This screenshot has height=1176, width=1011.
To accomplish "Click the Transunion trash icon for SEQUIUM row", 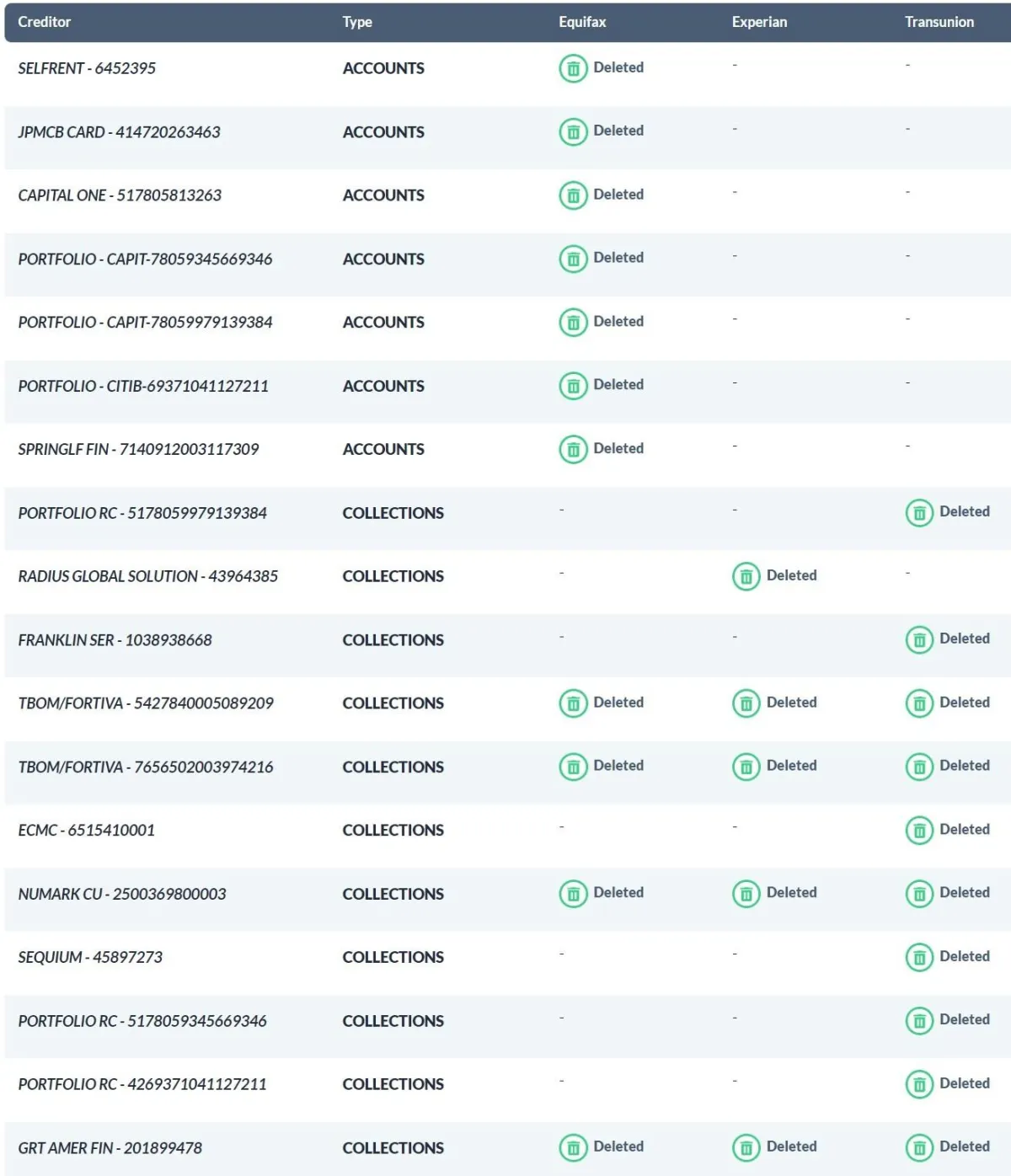I will point(919,958).
